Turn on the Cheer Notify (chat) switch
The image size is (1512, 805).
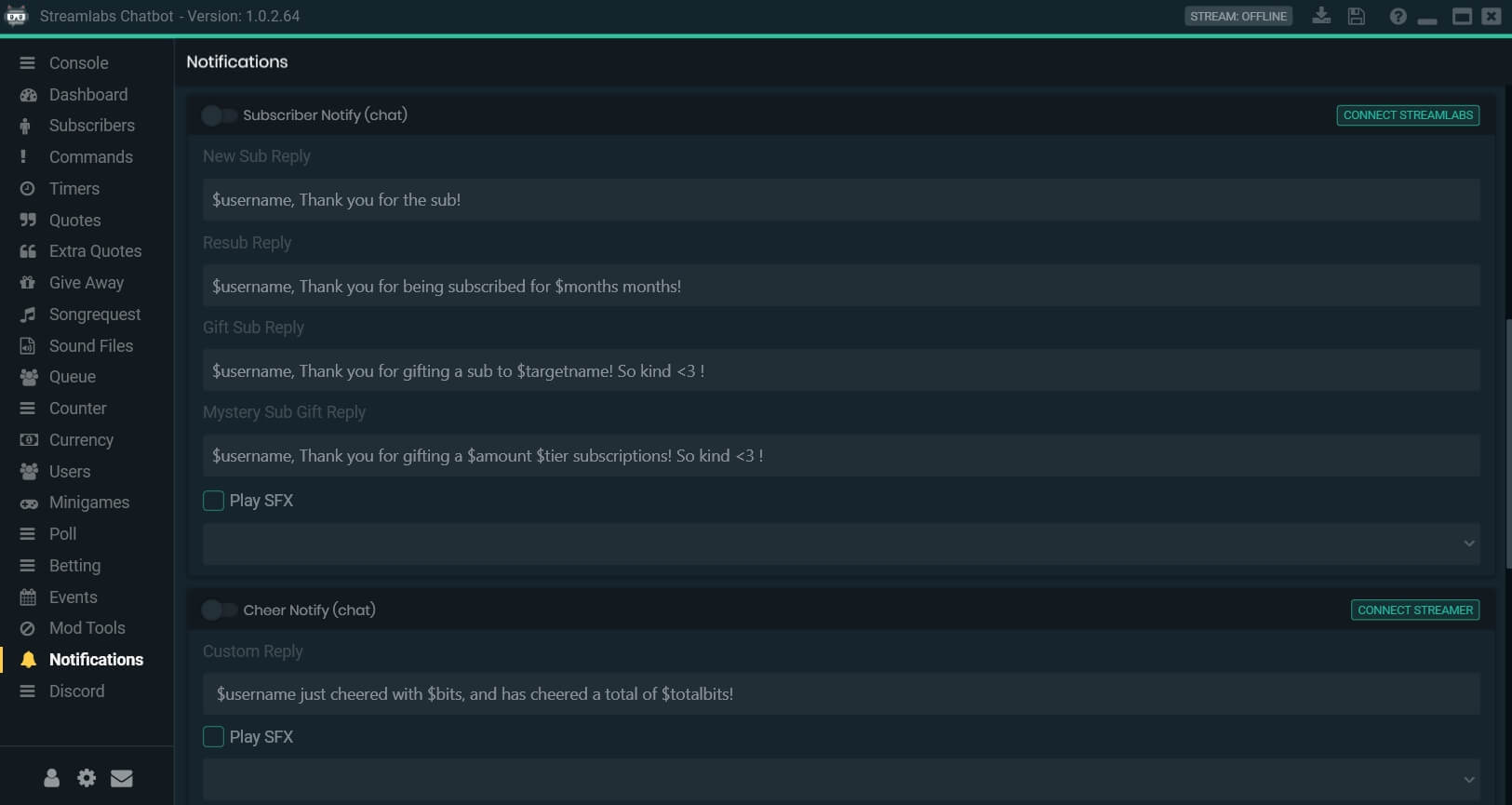(220, 610)
